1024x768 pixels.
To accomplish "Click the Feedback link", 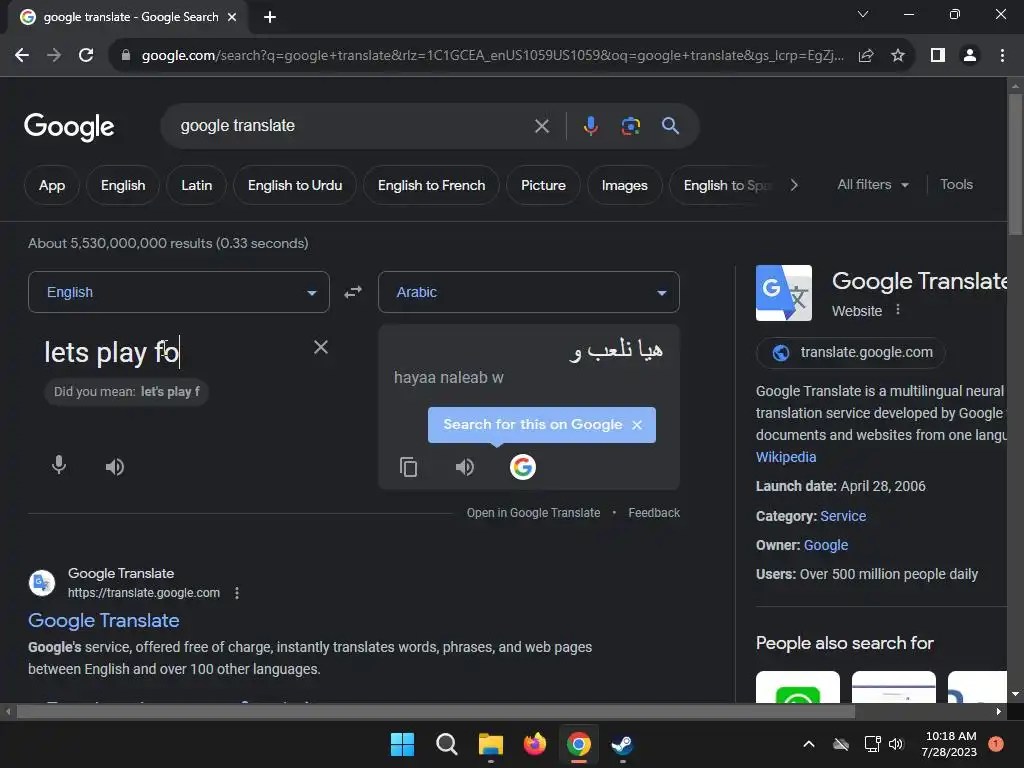I will click(654, 513).
